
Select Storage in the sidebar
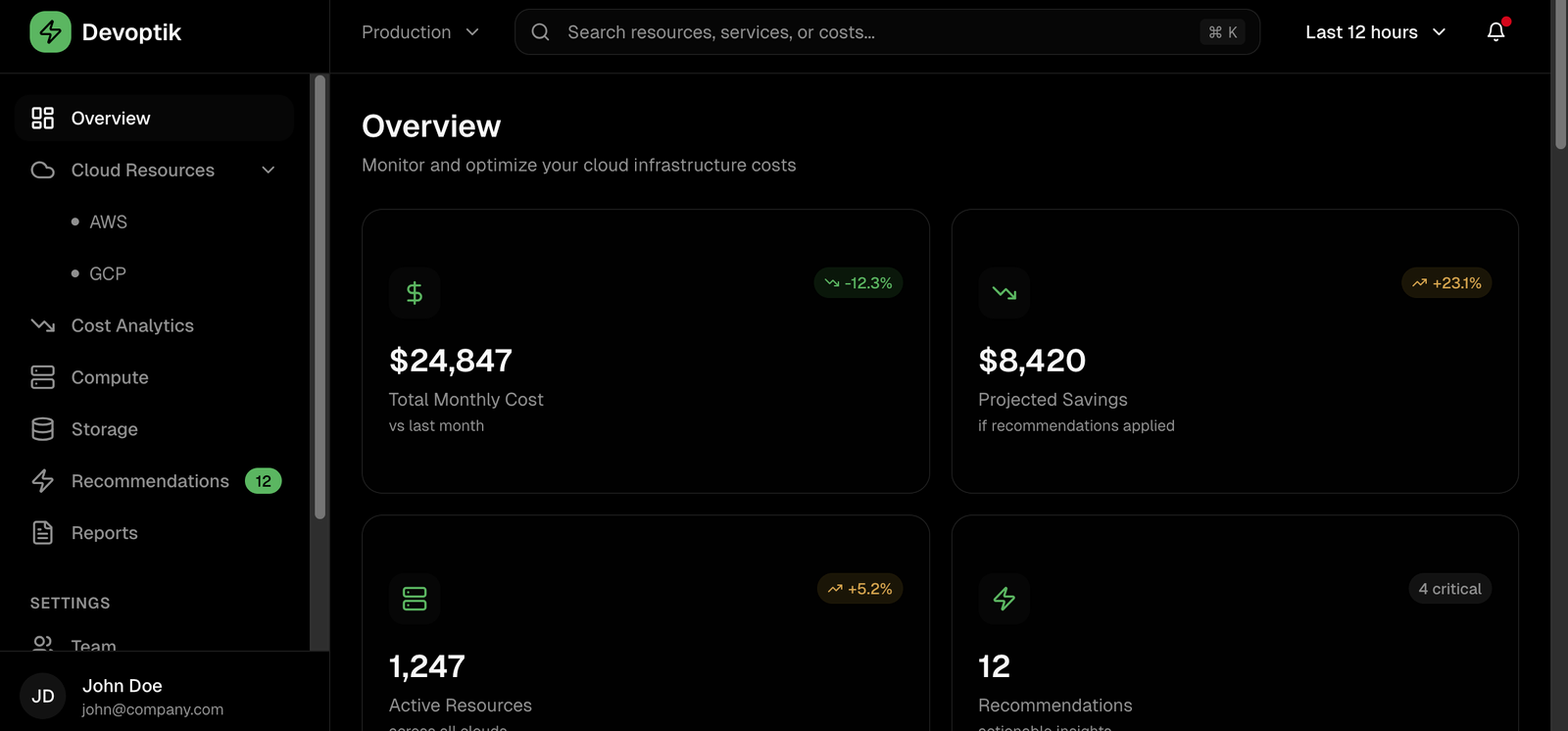pyautogui.click(x=104, y=429)
